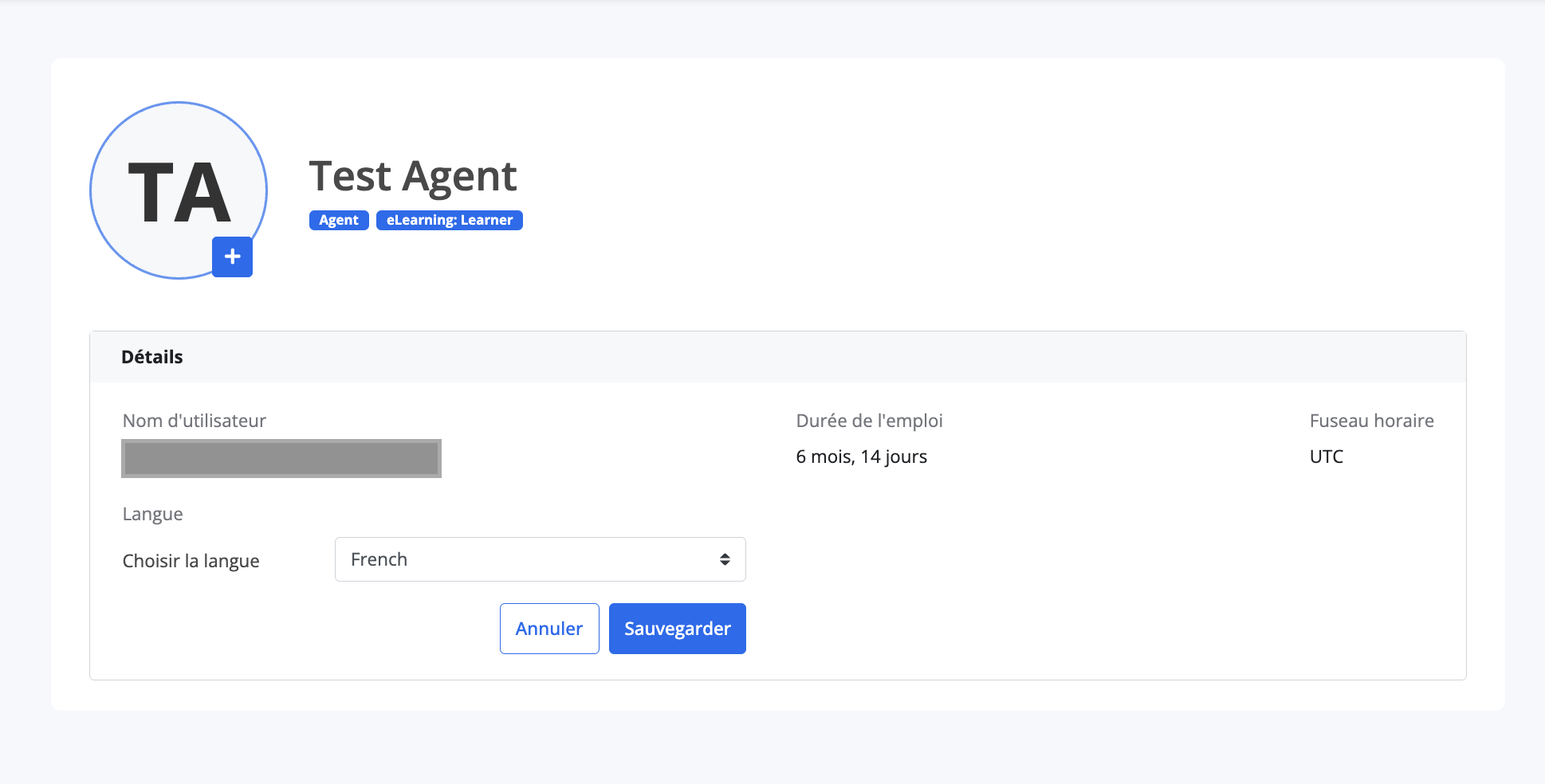Viewport: 1545px width, 784px height.
Task: Click the TA initials avatar circle
Action: point(179,190)
